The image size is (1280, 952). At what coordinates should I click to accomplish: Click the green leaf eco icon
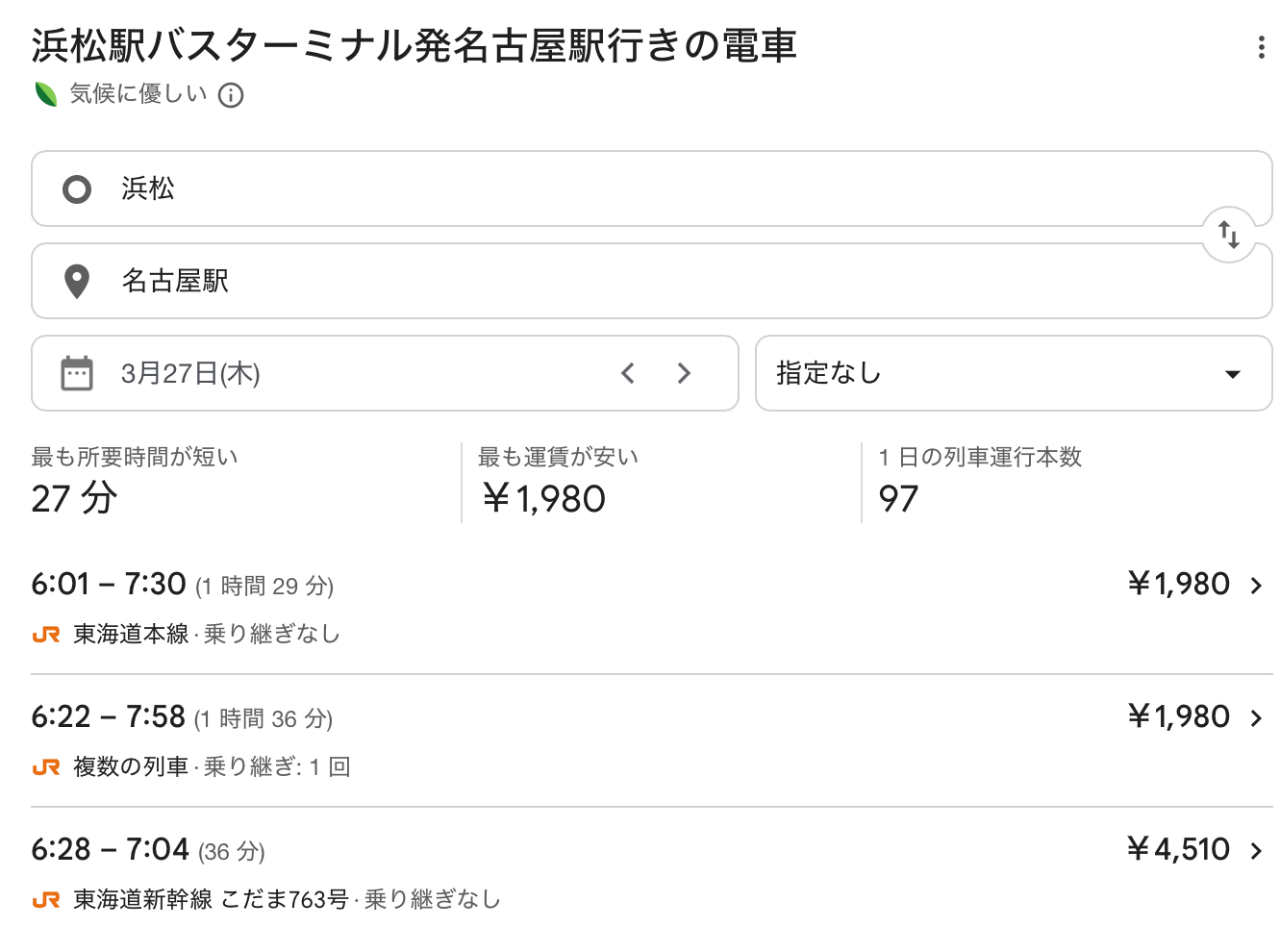click(46, 94)
